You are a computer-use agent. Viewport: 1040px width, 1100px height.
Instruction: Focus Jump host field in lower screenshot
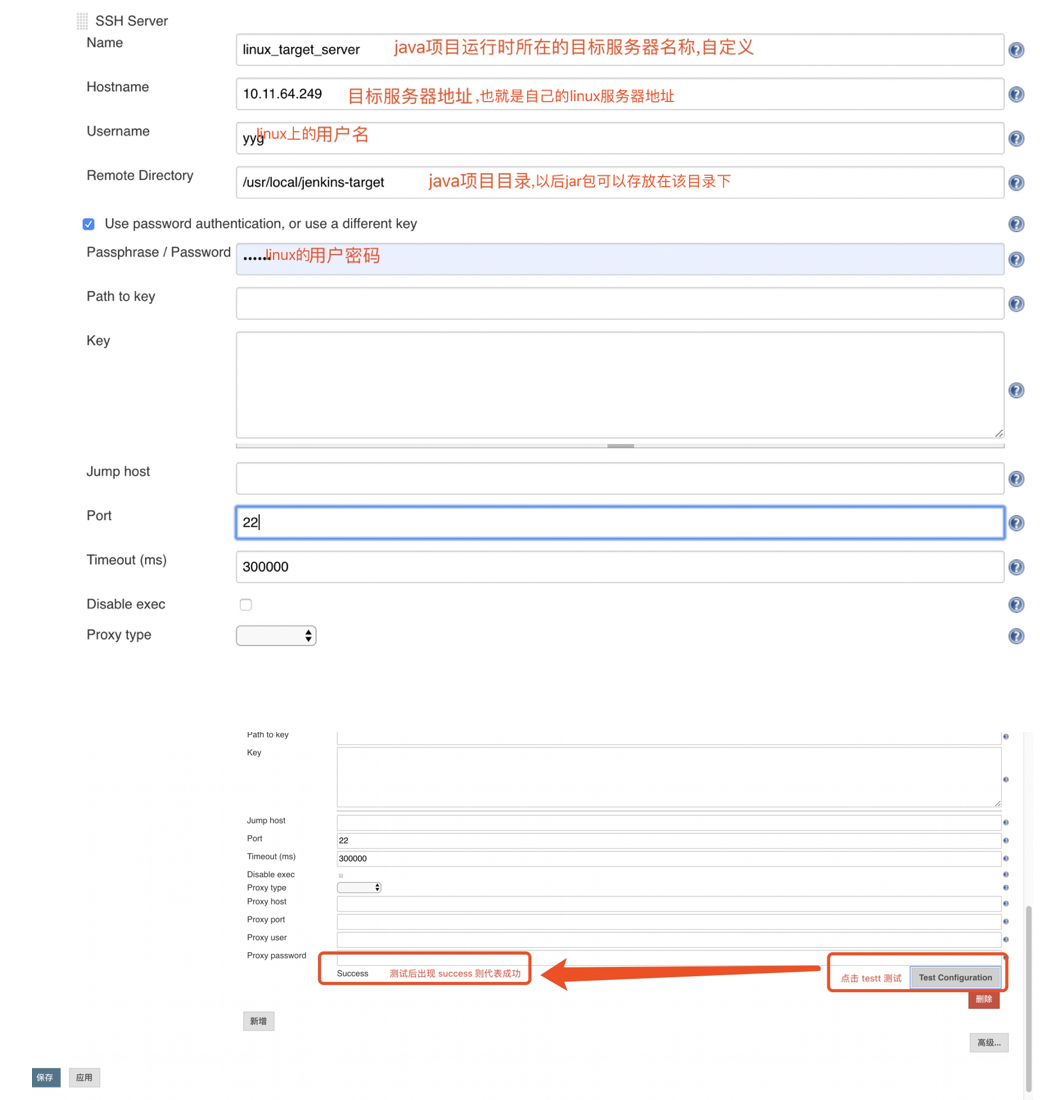[x=669, y=822]
